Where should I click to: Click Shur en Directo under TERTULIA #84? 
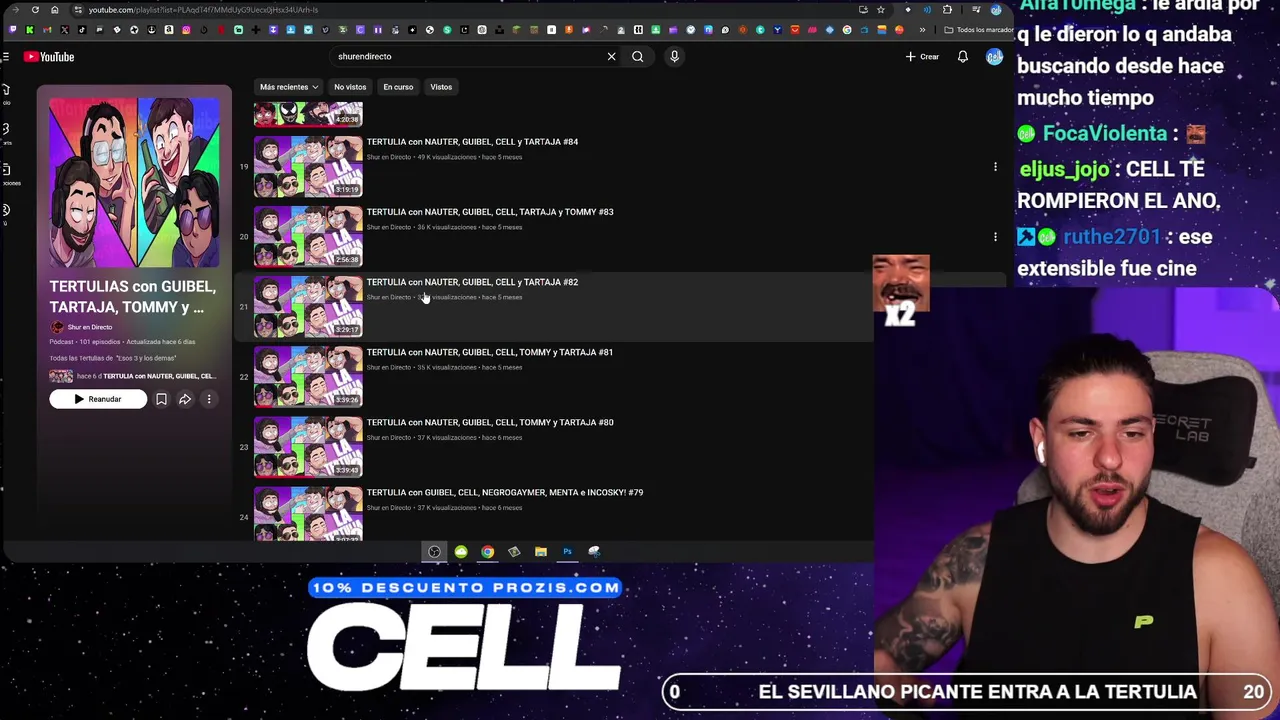[388, 157]
